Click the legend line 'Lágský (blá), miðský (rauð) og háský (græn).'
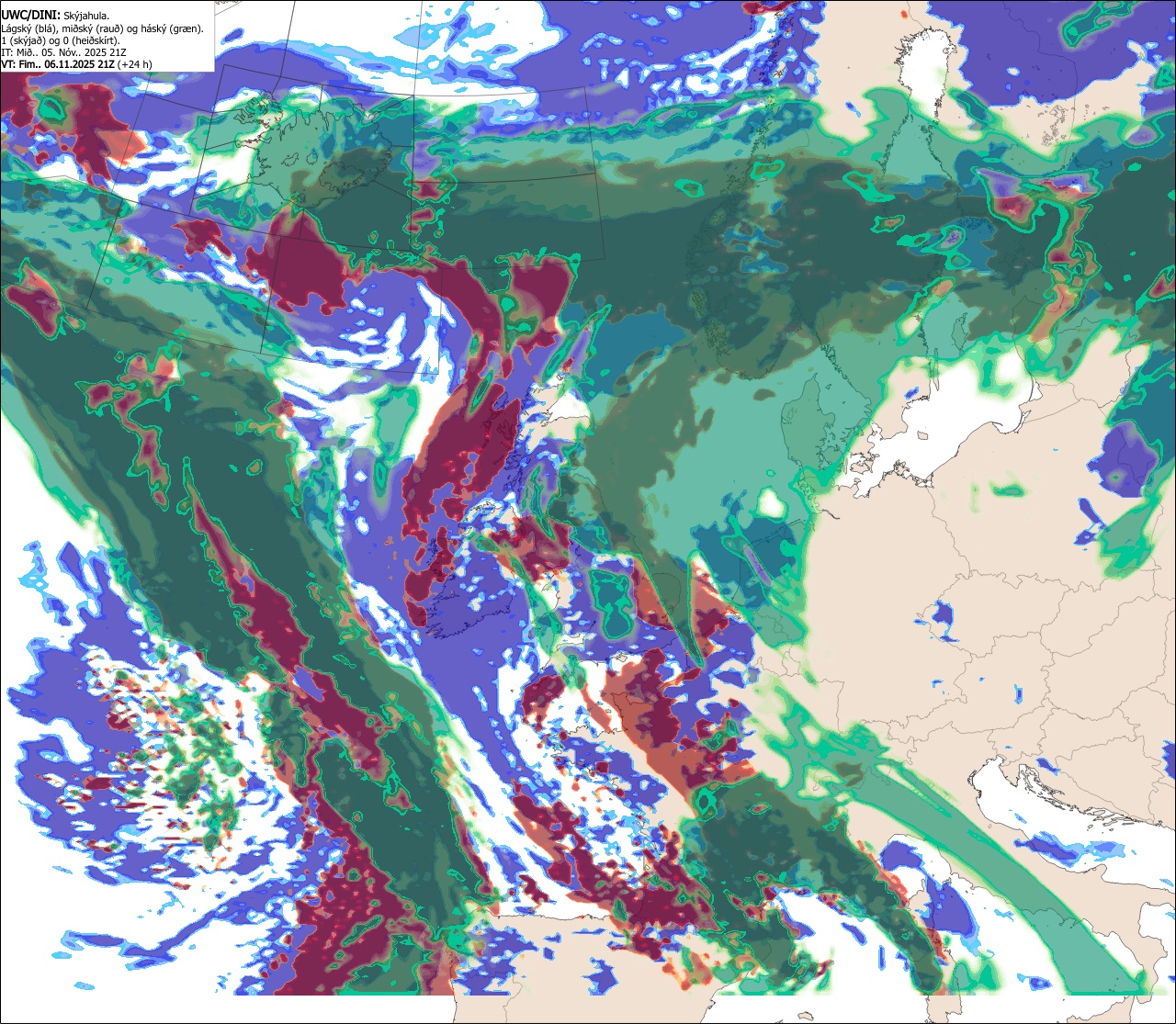This screenshot has width=1176, height=1024. pyautogui.click(x=103, y=28)
